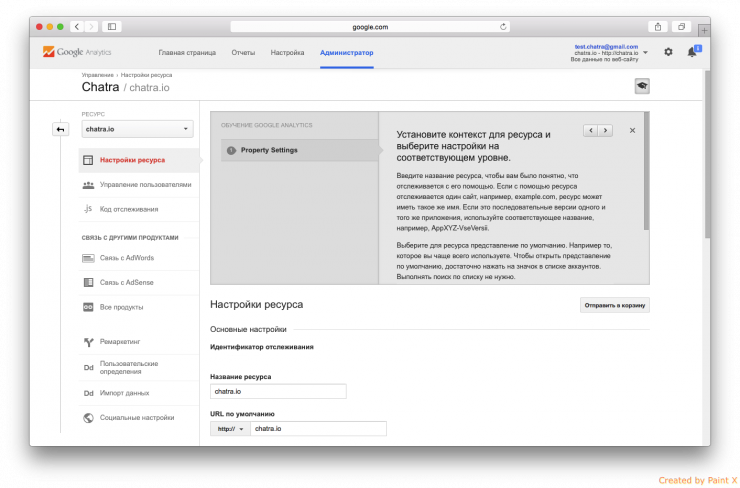The width and height of the screenshot is (740, 488).
Task: Click the tutorial panel scrollbar
Action: click(x=647, y=171)
